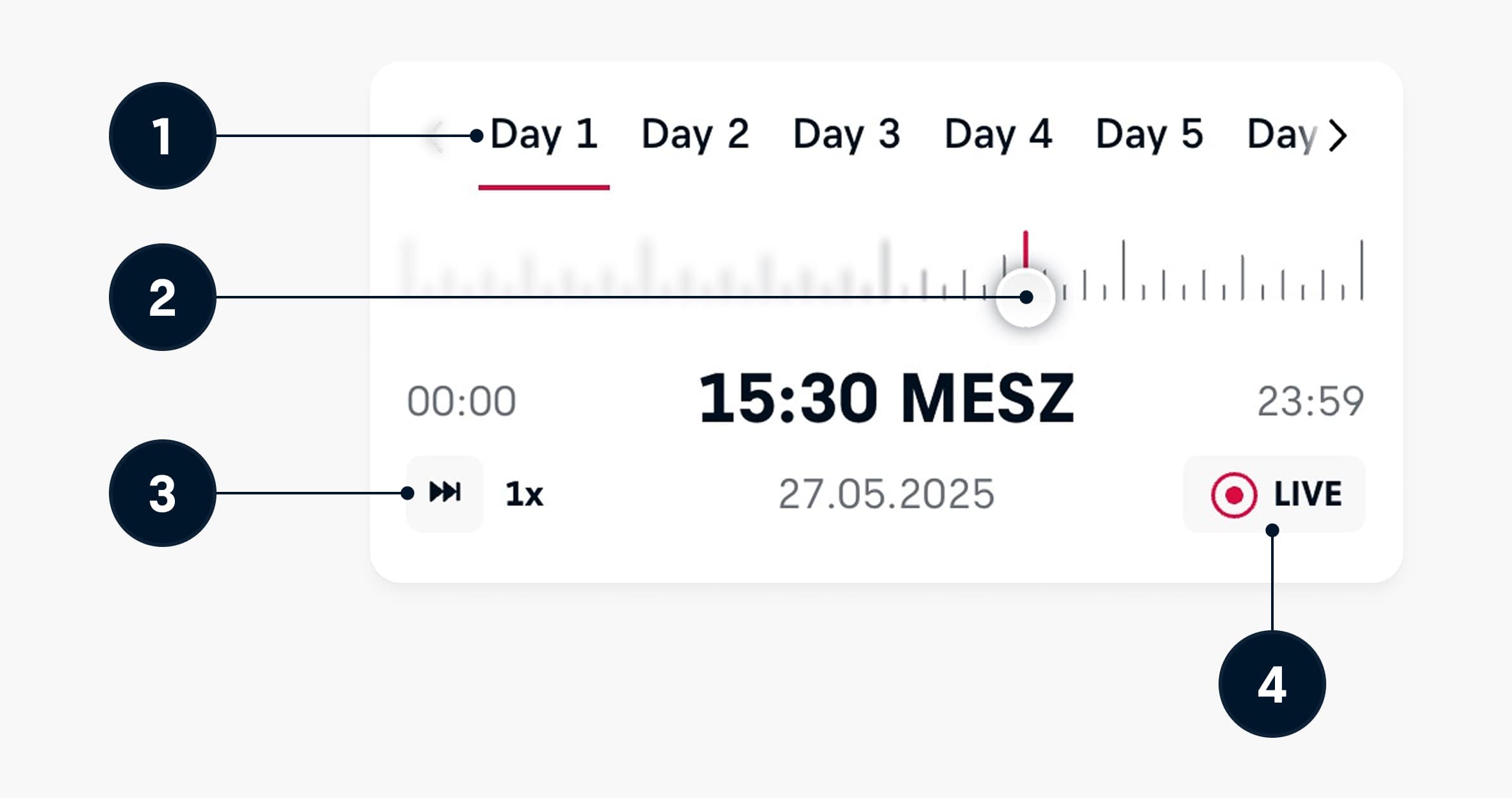Screen dimensions: 1512x798
Task: Click the numbered callout badge 2
Action: click(x=162, y=297)
